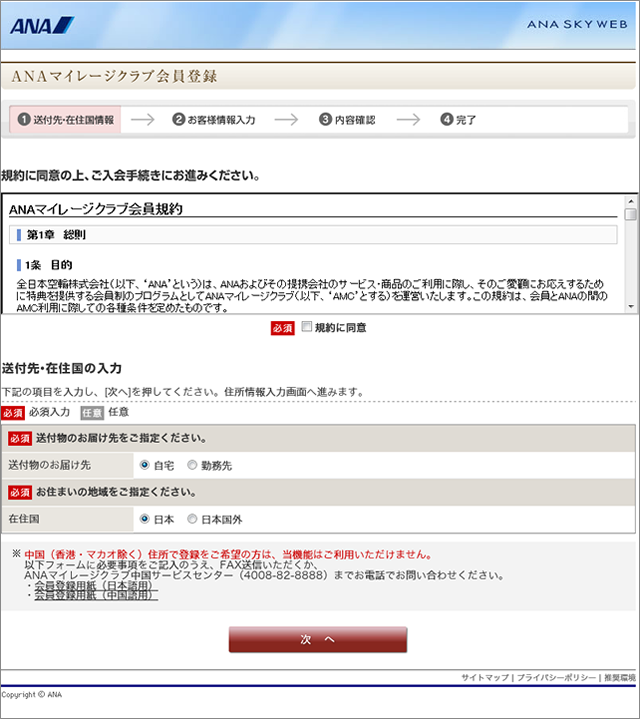Image resolution: width=640 pixels, height=719 pixels.
Task: Open 会員登録用紙（日本語用） link
Action: coord(94,586)
